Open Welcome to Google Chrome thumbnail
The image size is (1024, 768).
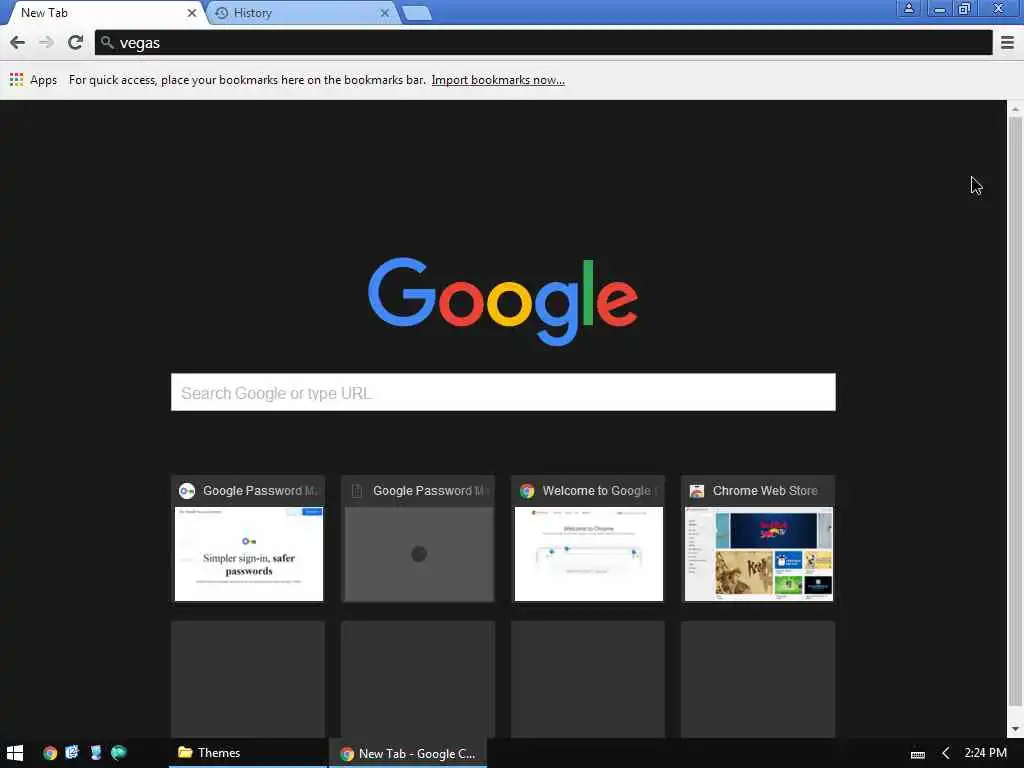pyautogui.click(x=588, y=538)
